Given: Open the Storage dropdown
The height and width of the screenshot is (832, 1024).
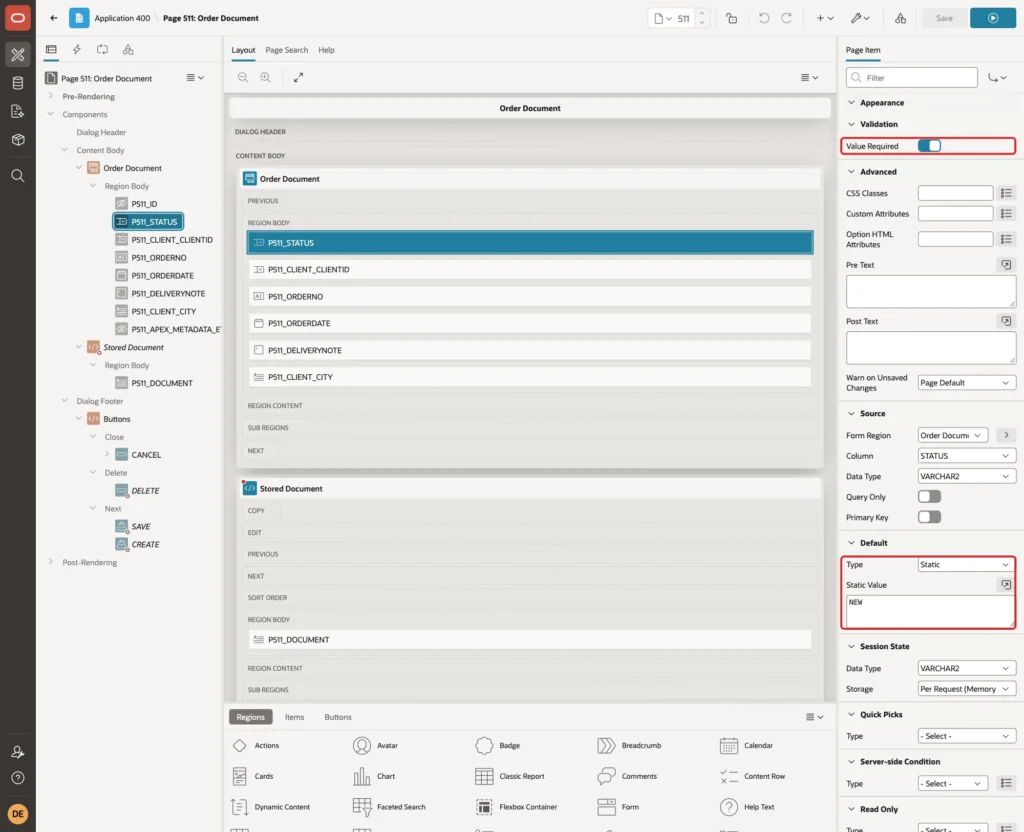Looking at the screenshot, I should pyautogui.click(x=966, y=688).
